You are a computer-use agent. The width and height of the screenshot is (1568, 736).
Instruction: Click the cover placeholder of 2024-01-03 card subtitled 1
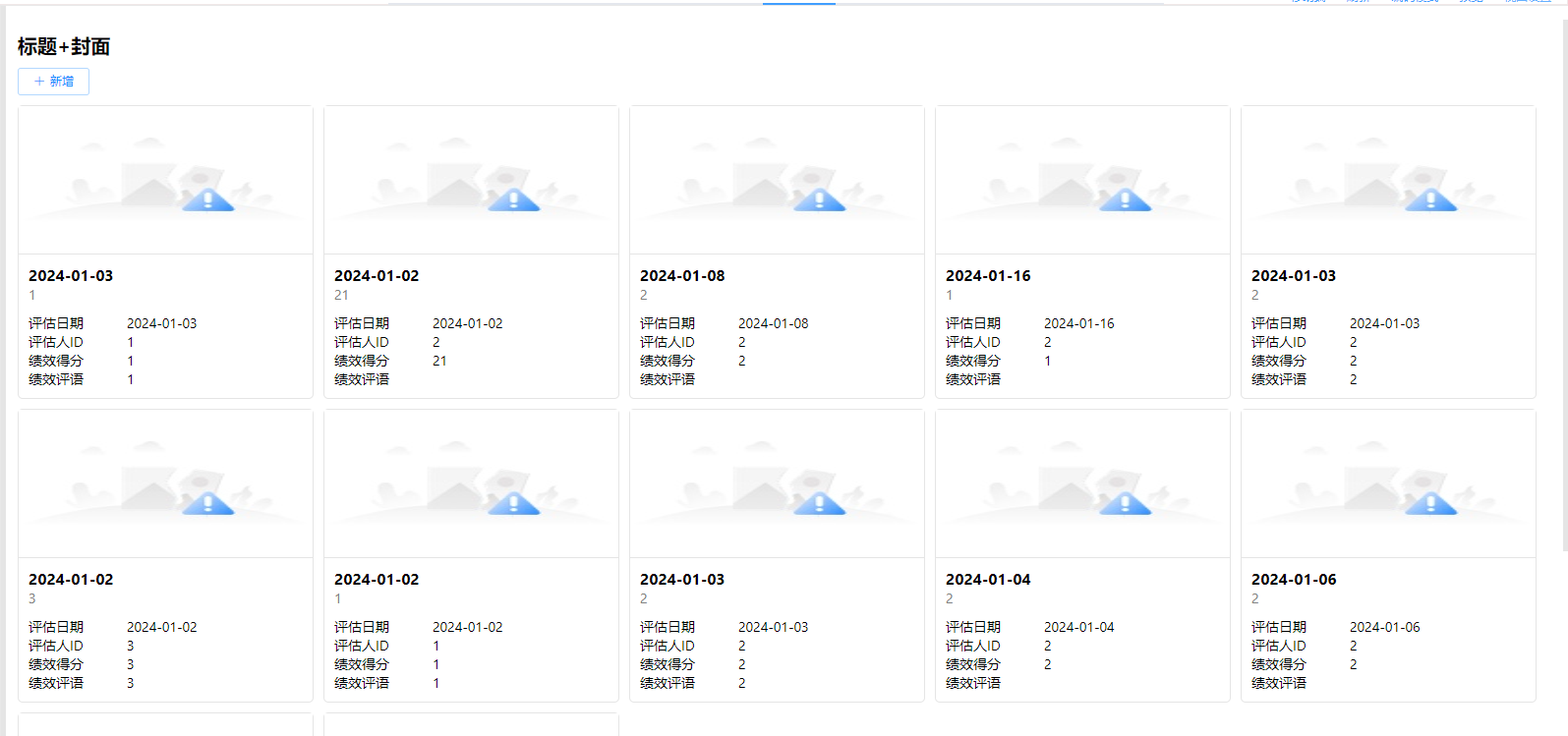(165, 181)
